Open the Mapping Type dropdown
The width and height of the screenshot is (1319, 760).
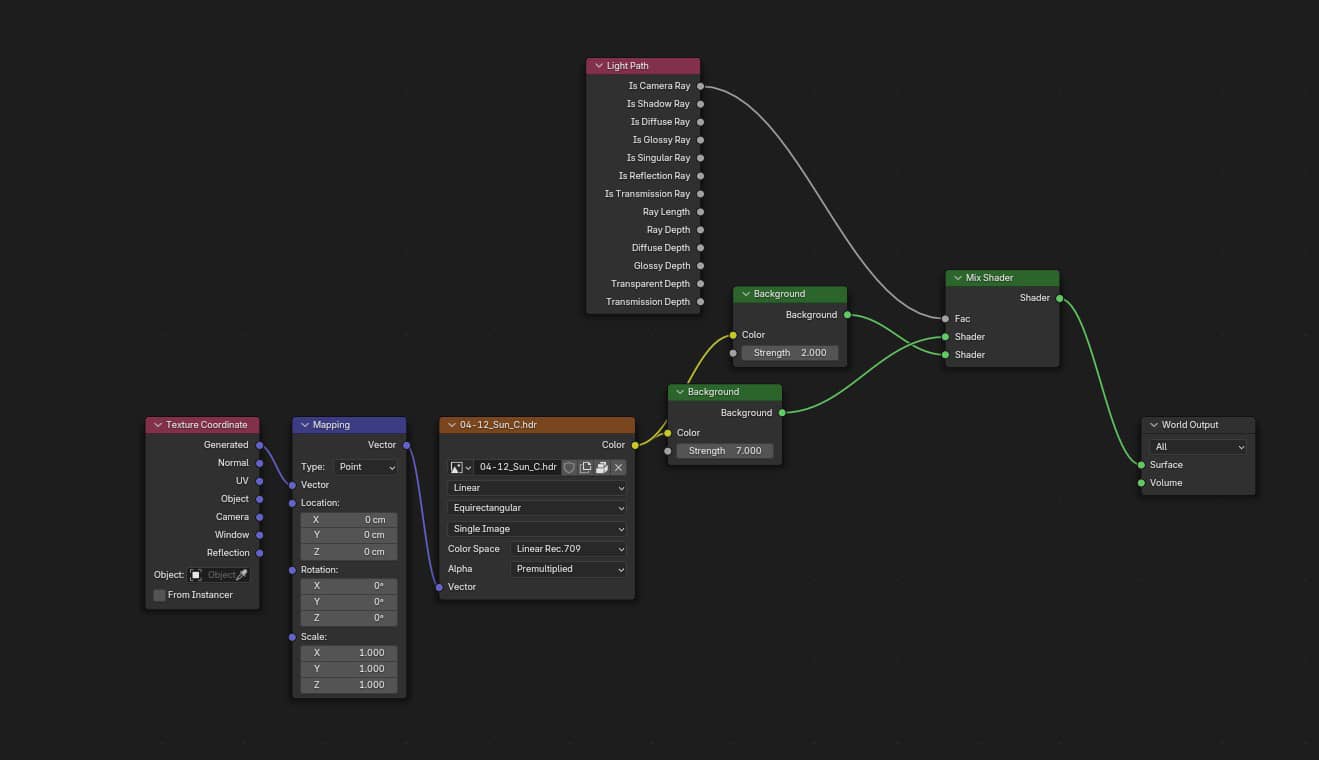tap(366, 467)
